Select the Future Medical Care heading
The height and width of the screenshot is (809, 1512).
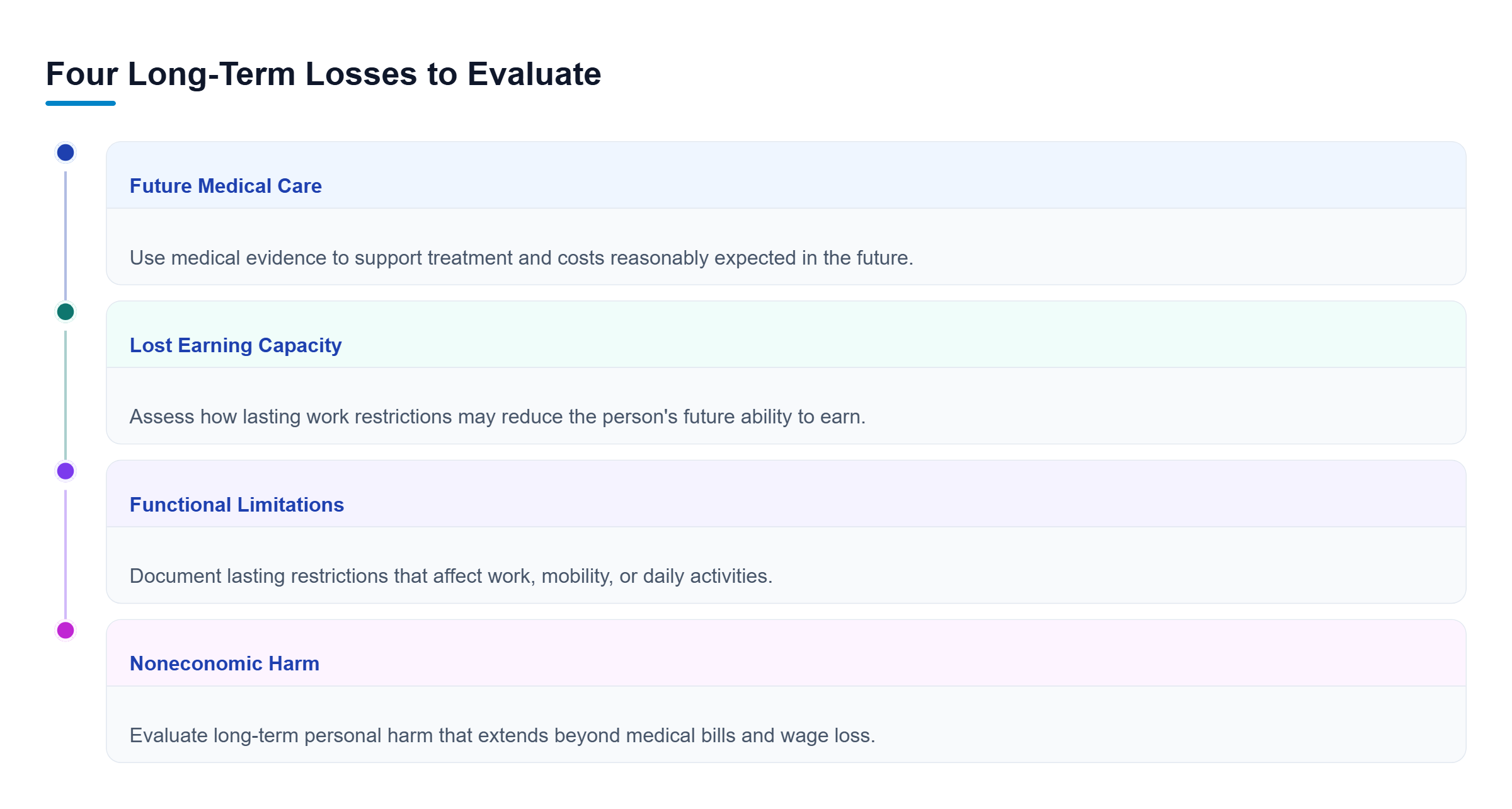(x=226, y=186)
